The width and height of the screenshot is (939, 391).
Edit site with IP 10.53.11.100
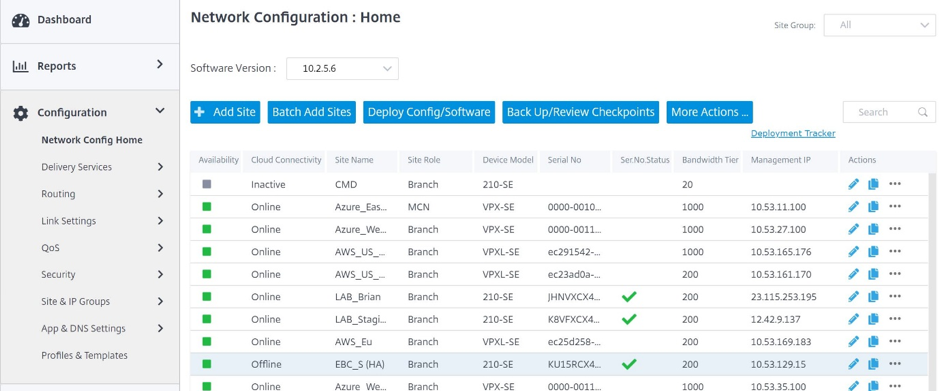coord(853,207)
